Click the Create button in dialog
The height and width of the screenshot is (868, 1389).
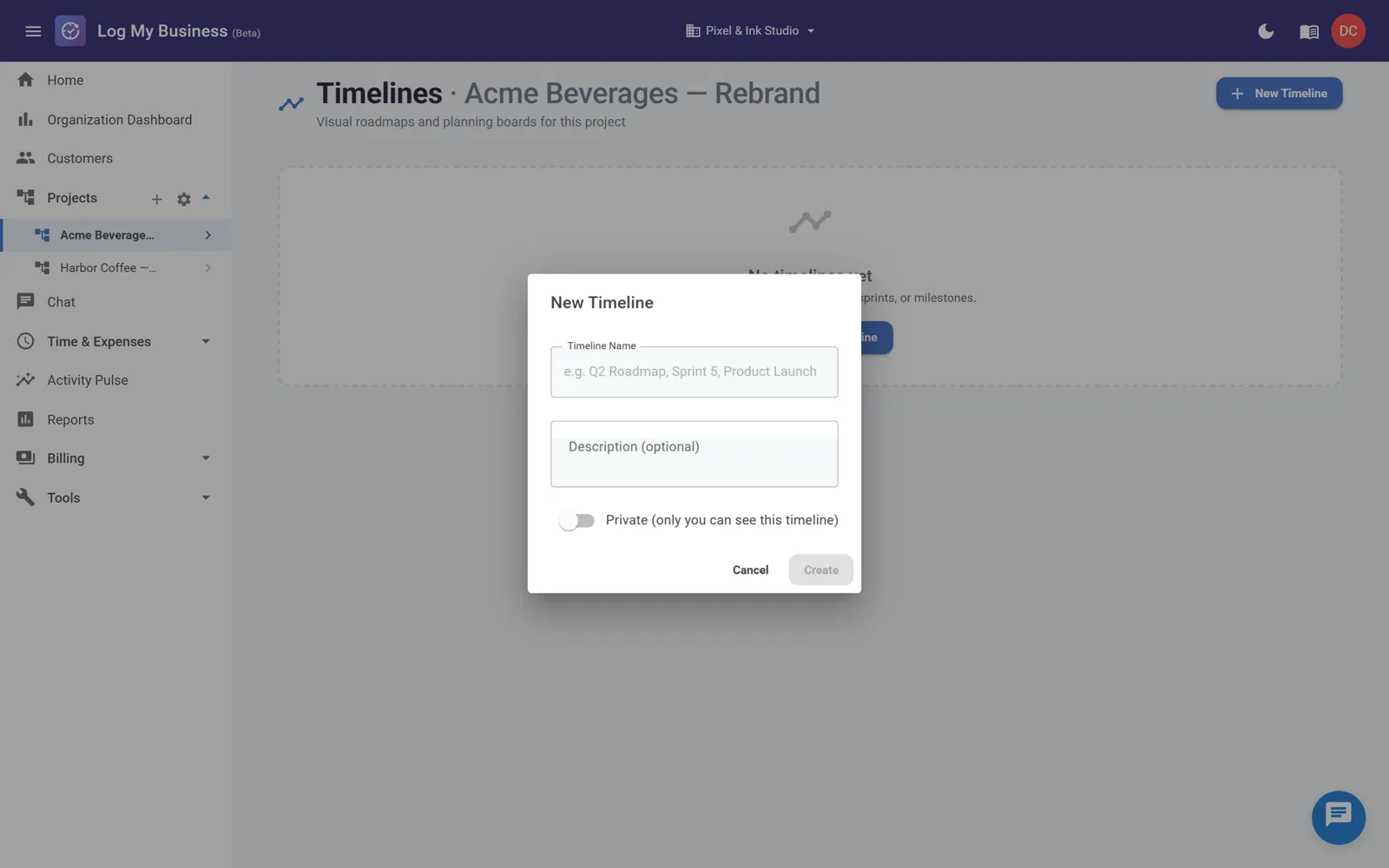pos(820,570)
